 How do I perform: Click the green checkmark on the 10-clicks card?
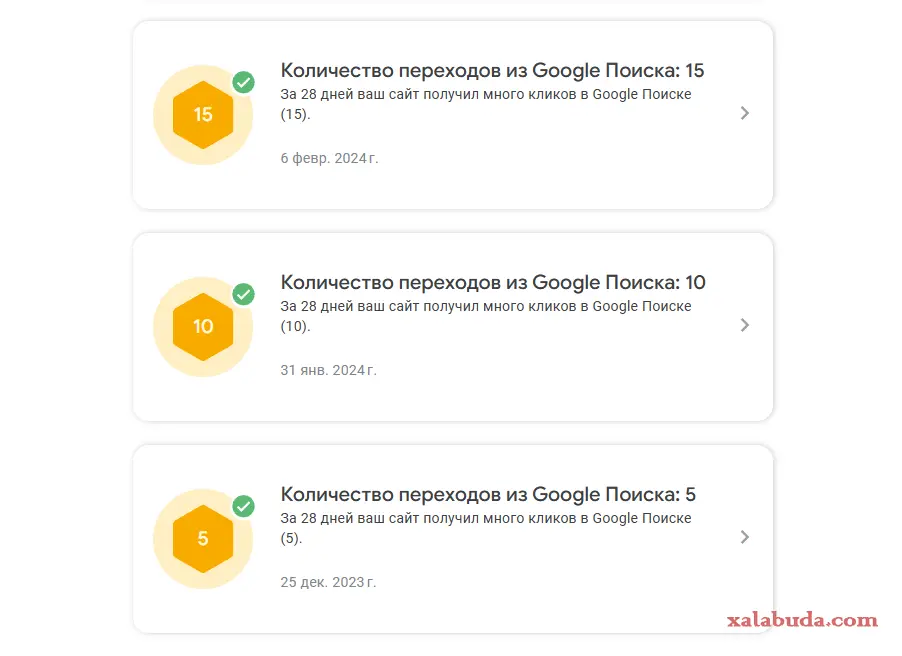[243, 295]
